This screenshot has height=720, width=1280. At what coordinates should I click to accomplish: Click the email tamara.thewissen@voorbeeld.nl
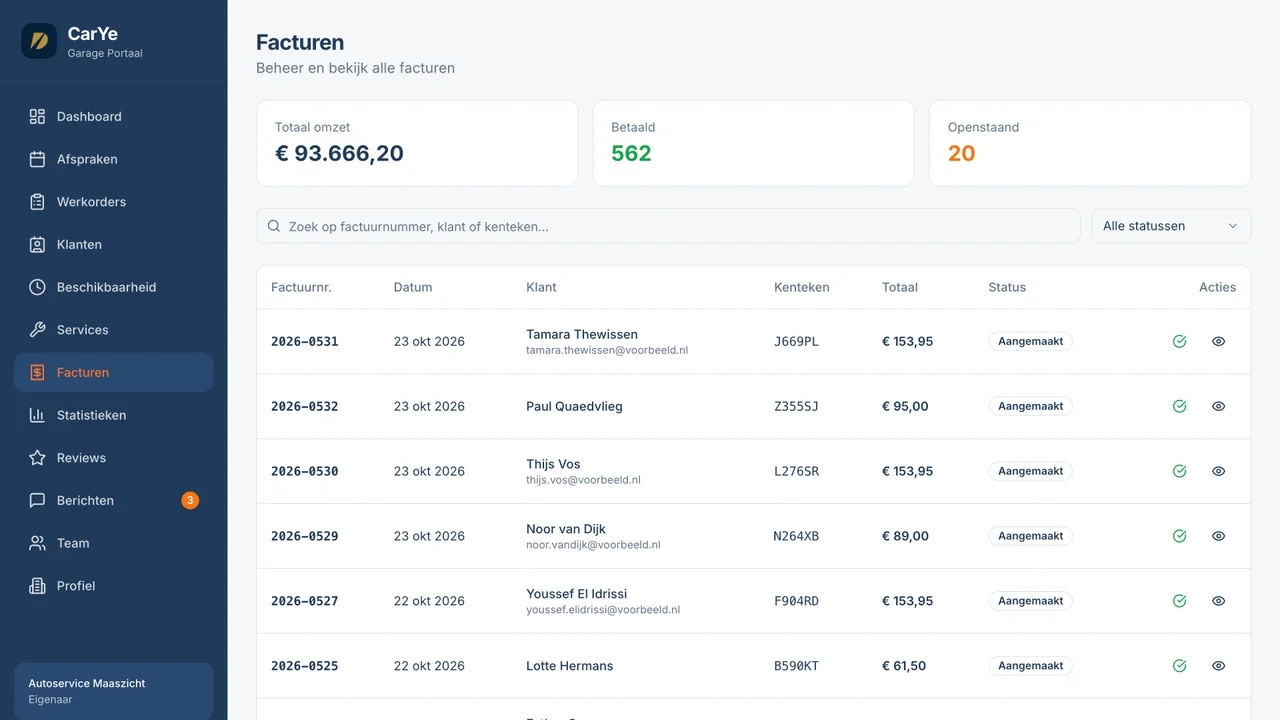(607, 351)
